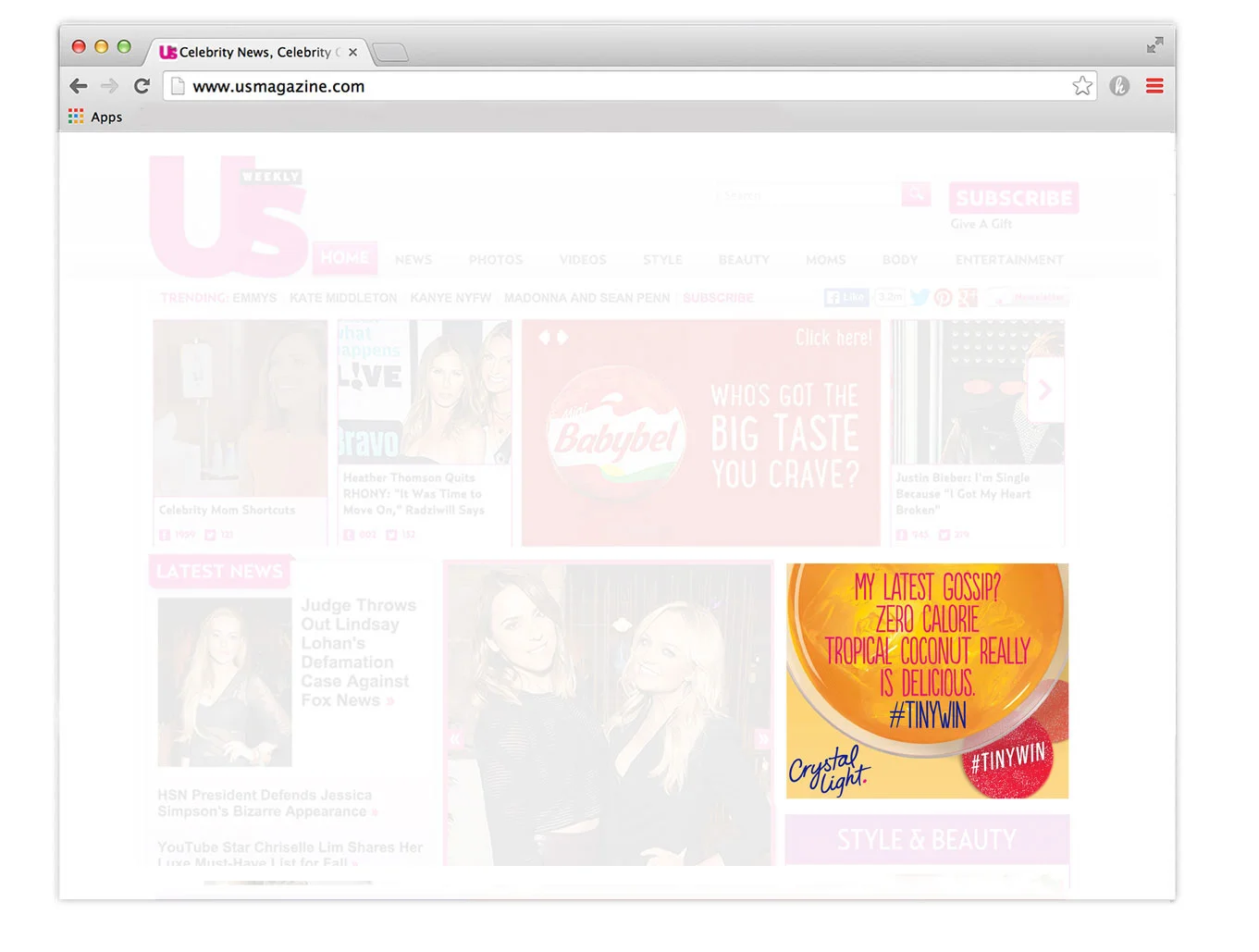Click the browser forward arrow
Screen dimensions: 1259x952
coord(109,86)
